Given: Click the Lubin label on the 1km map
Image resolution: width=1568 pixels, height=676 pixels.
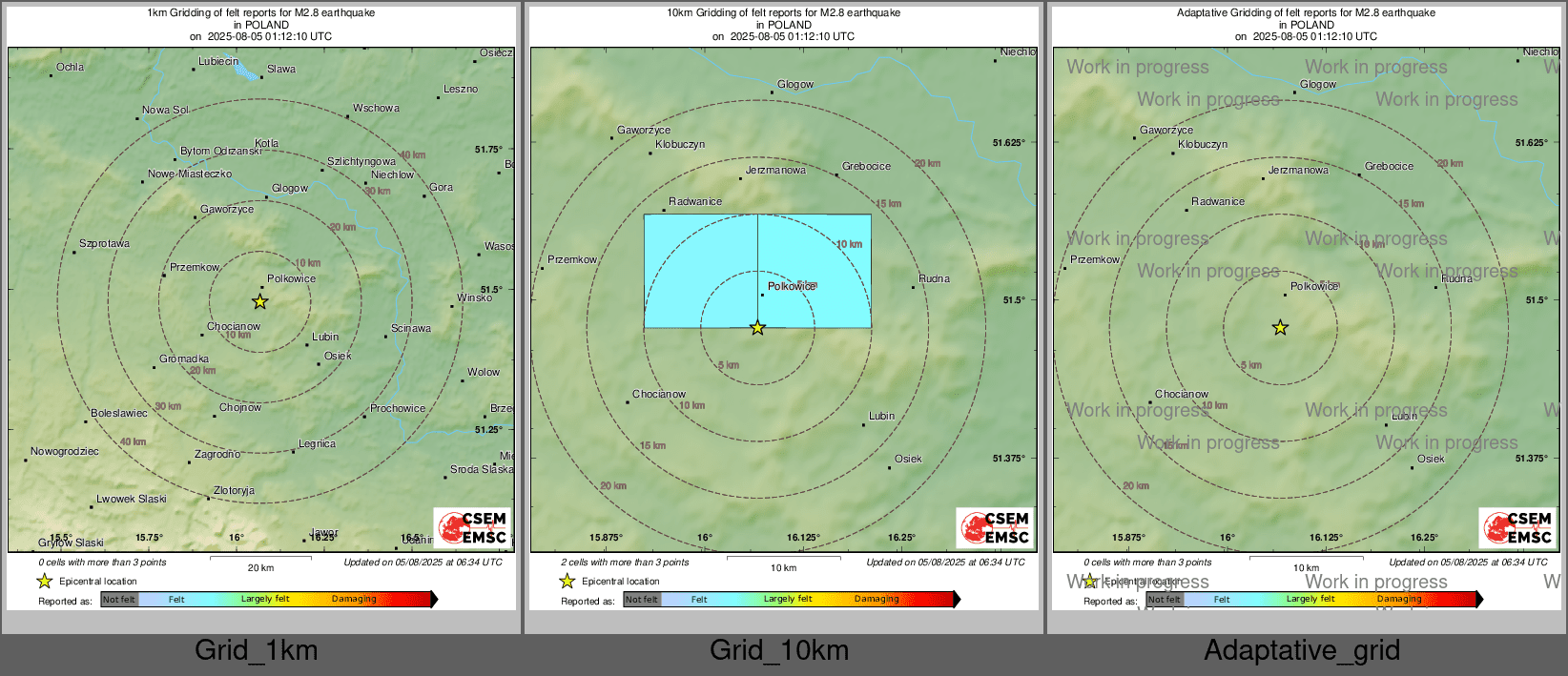Looking at the screenshot, I should 325,337.
